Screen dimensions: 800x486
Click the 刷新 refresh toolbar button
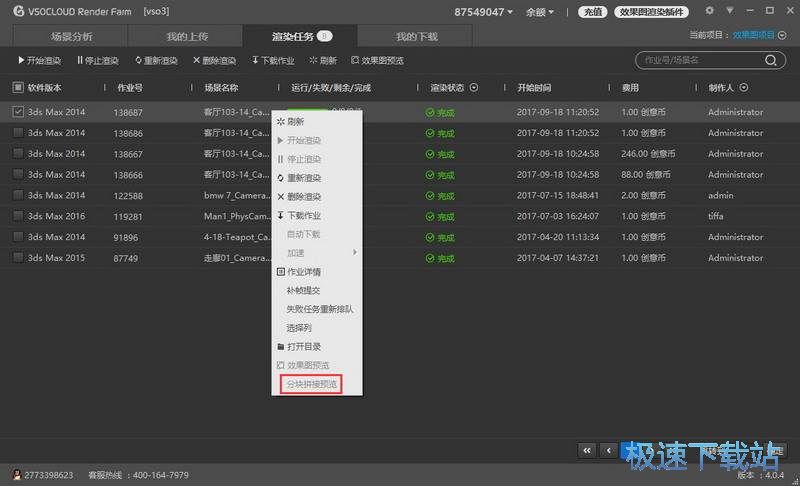click(x=323, y=60)
